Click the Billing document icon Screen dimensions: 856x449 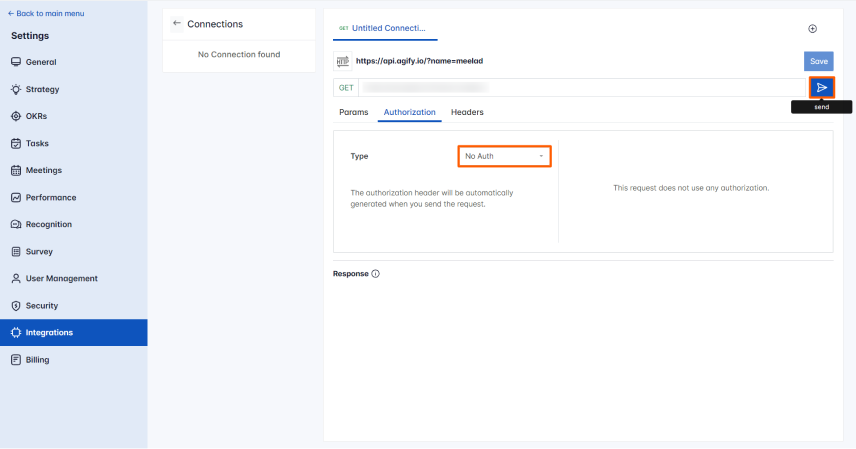pyautogui.click(x=16, y=359)
